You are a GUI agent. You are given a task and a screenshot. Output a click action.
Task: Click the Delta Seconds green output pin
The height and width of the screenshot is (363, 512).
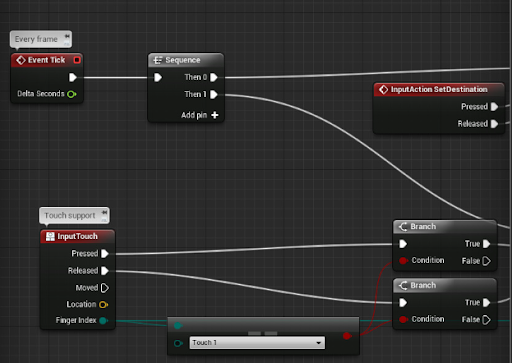click(x=72, y=94)
